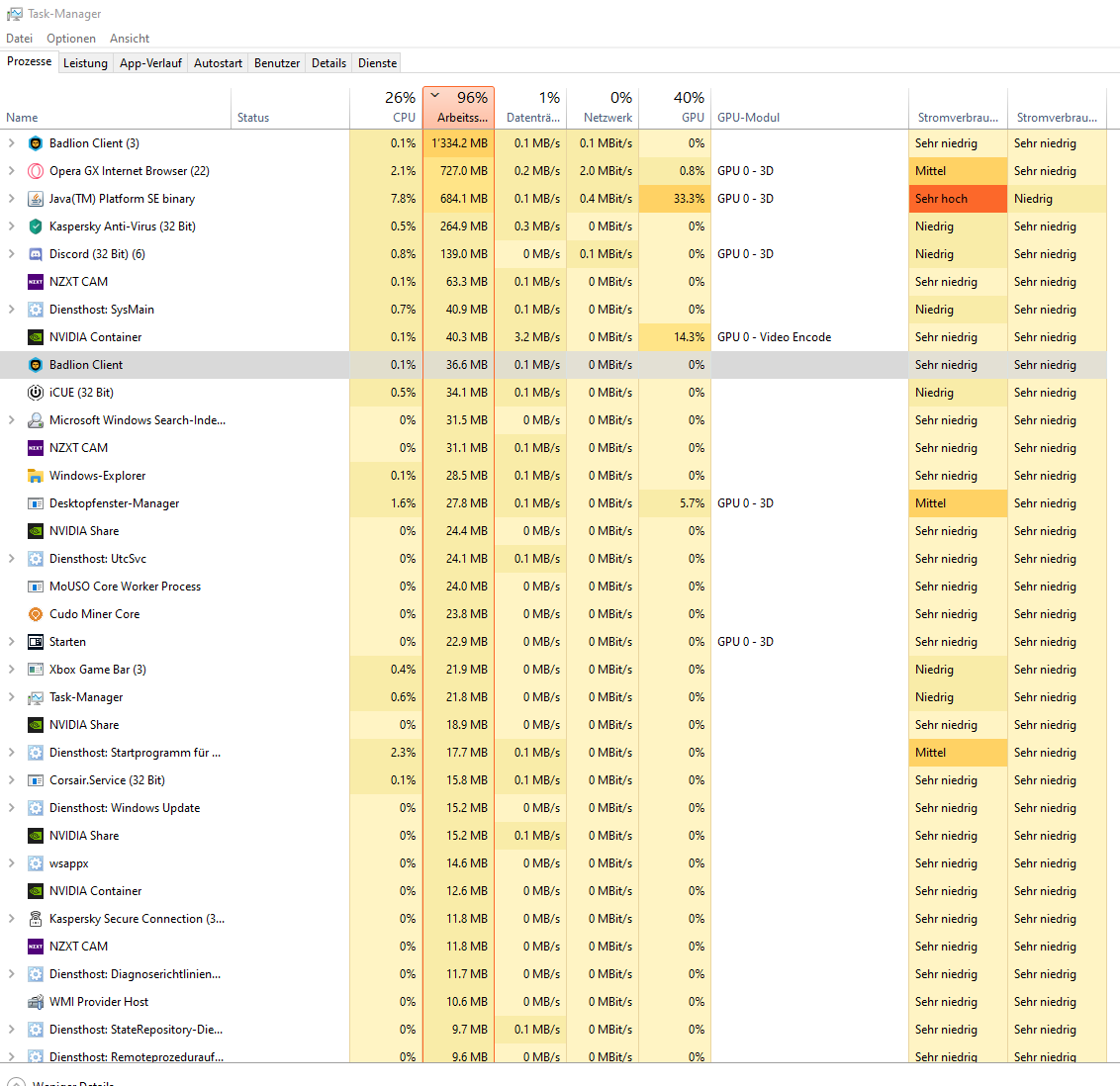Click the Xbox Game Bar icon
The width and height of the screenshot is (1120, 1086).
pyautogui.click(x=35, y=670)
